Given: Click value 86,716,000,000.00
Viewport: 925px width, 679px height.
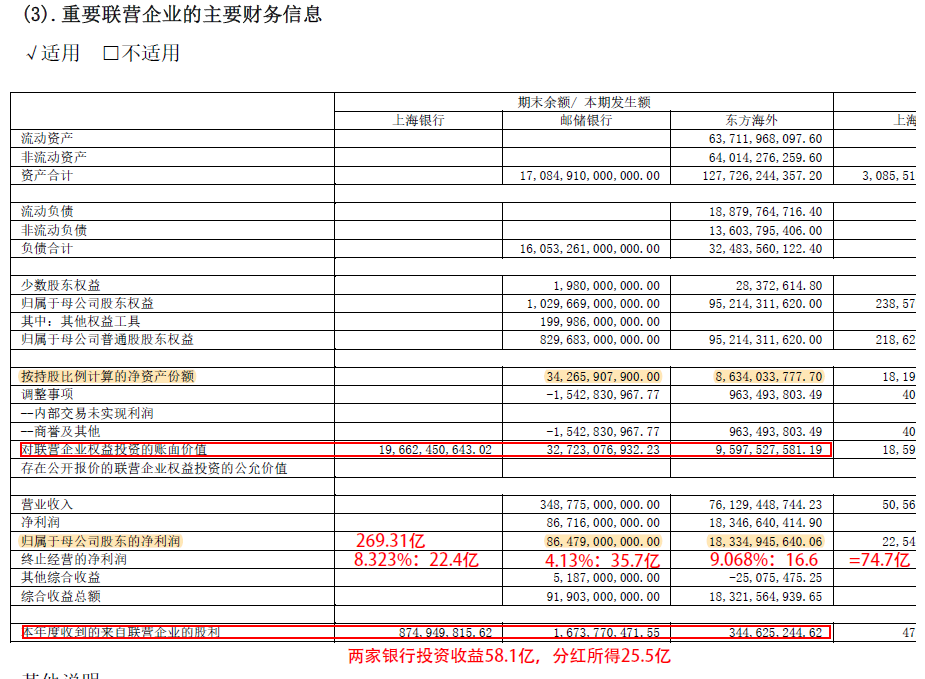Looking at the screenshot, I should pos(603,523).
